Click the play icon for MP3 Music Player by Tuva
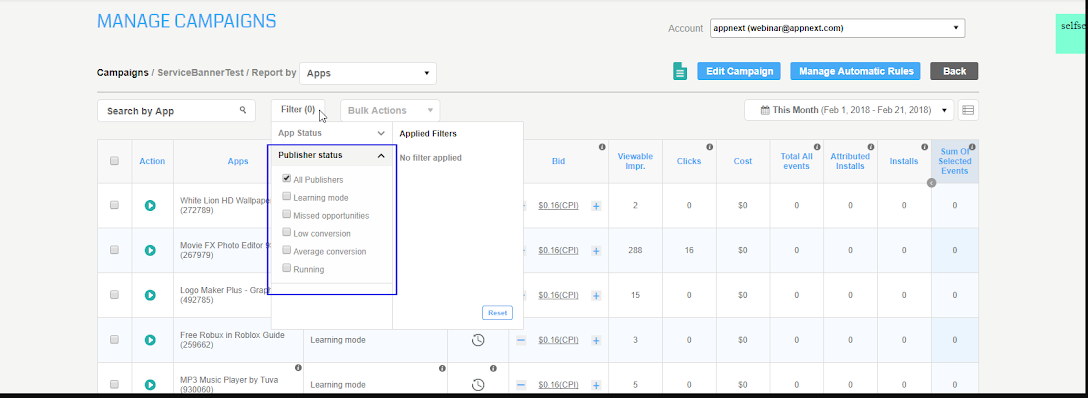Image resolution: width=1088 pixels, height=398 pixels. [150, 385]
